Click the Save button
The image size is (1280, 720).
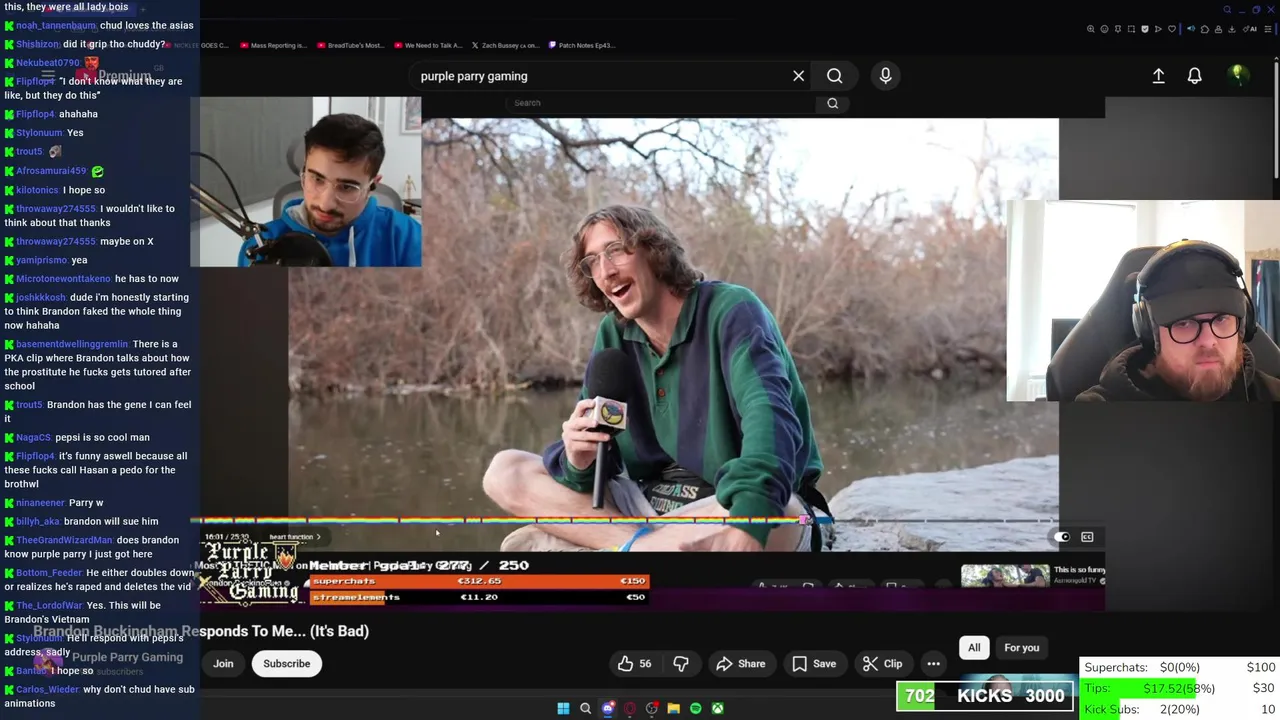[x=814, y=664]
